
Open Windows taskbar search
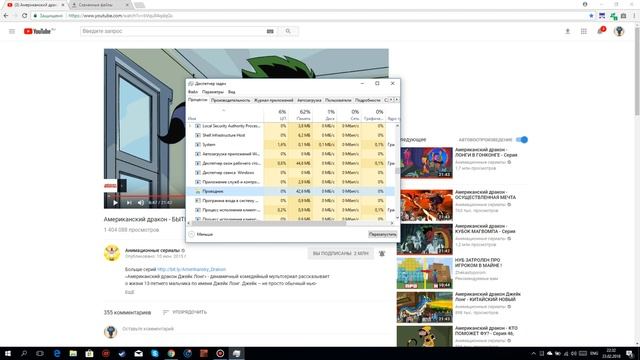(x=24, y=353)
